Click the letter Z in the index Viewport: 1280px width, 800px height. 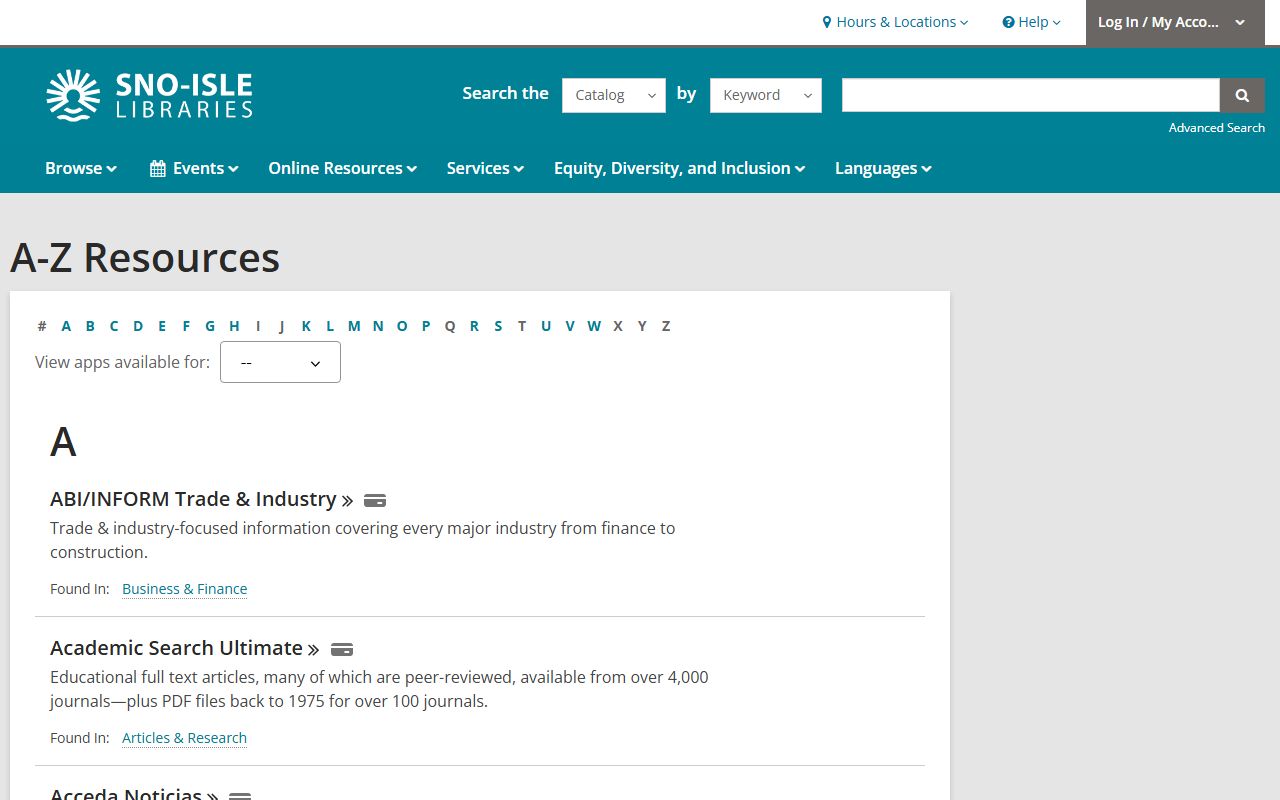666,326
